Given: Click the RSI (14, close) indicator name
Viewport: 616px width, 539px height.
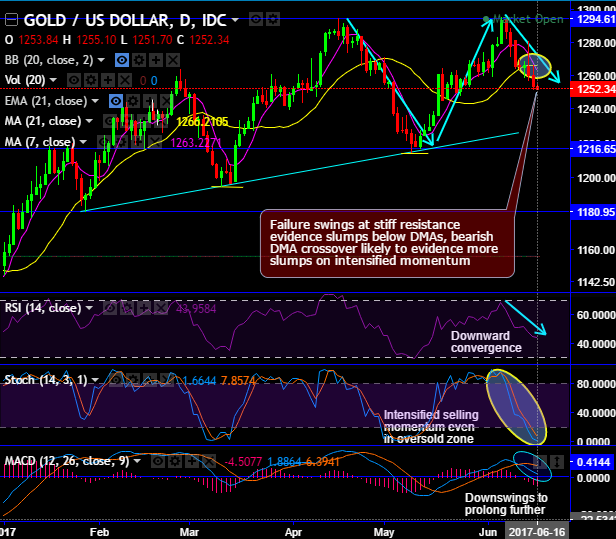Looking at the screenshot, I should (x=43, y=308).
